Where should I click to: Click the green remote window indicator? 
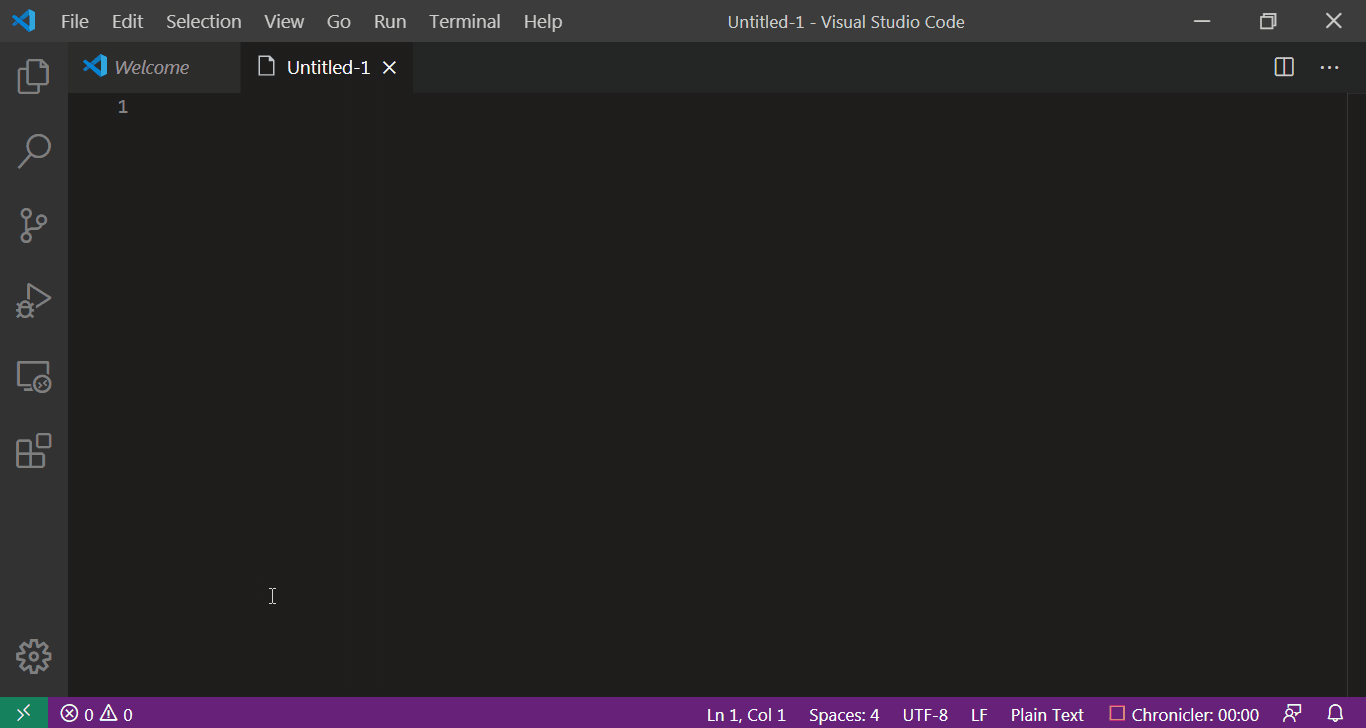24,713
